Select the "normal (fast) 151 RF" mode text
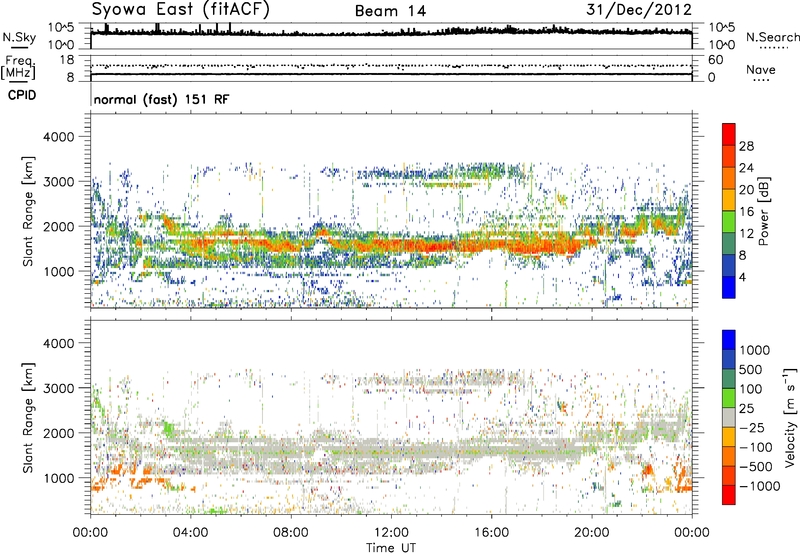Image resolution: width=800 pixels, height=554 pixels. click(x=161, y=99)
